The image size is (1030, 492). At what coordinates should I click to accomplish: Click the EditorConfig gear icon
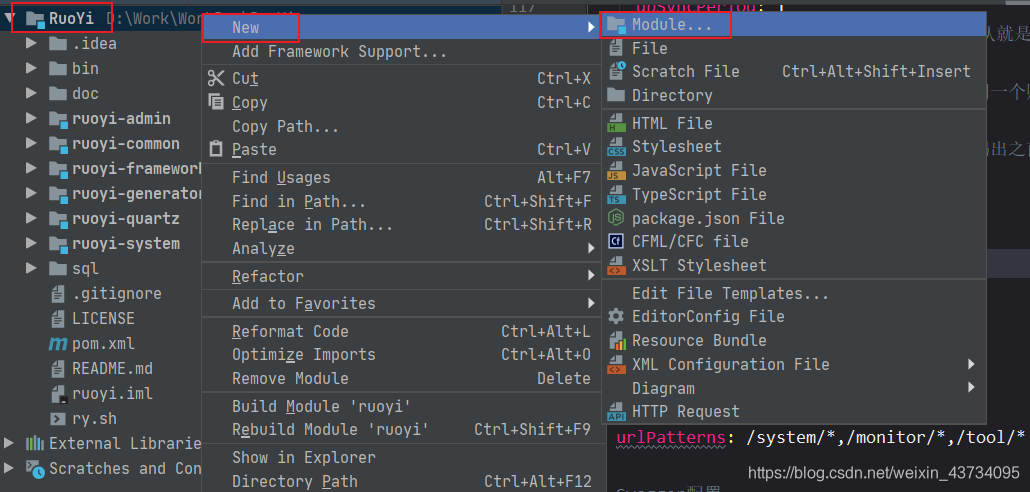click(x=616, y=316)
